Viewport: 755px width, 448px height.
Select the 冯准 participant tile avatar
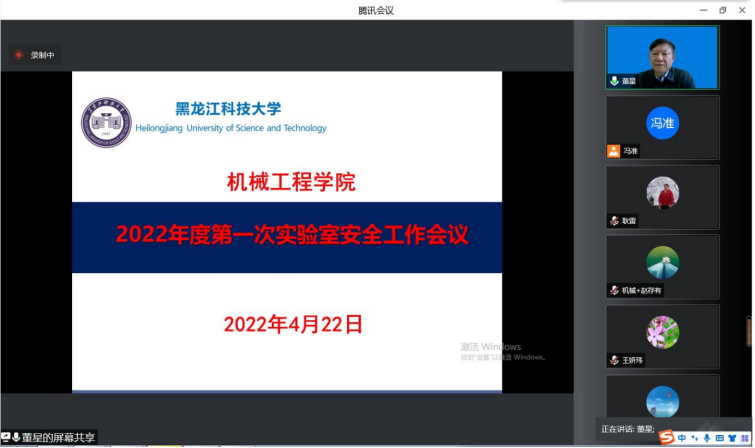coord(662,122)
